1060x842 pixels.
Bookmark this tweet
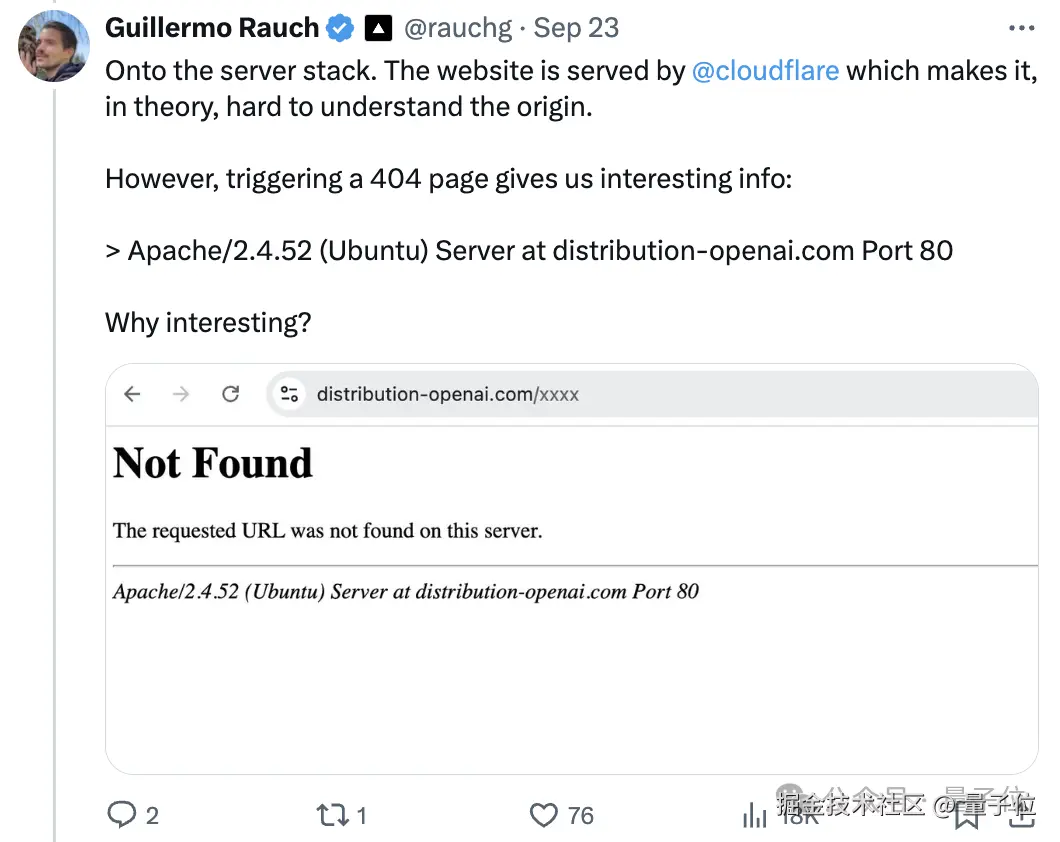(967, 816)
